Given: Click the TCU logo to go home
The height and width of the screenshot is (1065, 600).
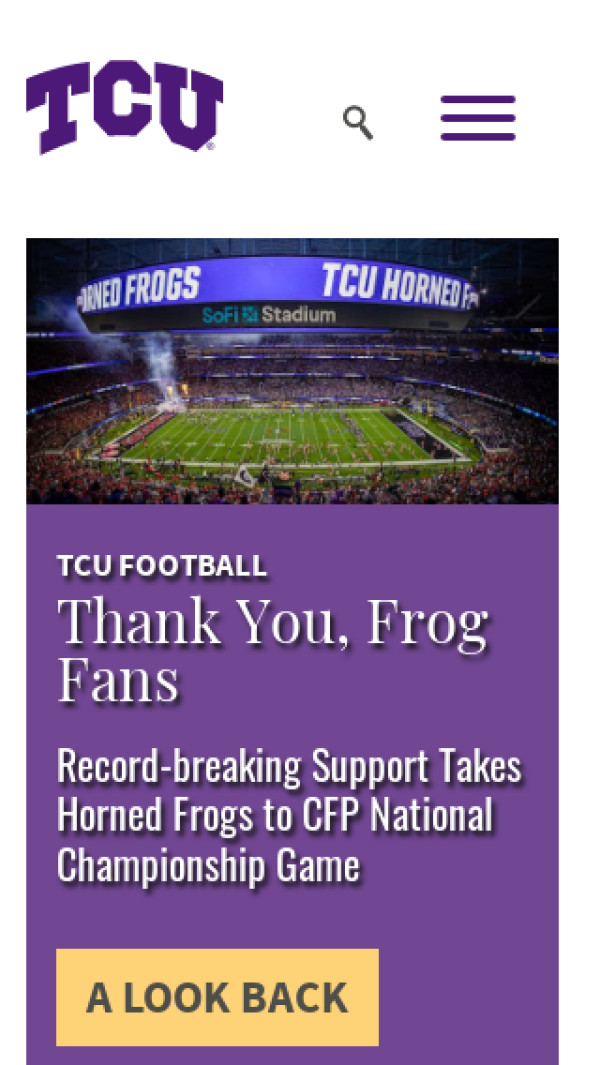Looking at the screenshot, I should 124,107.
